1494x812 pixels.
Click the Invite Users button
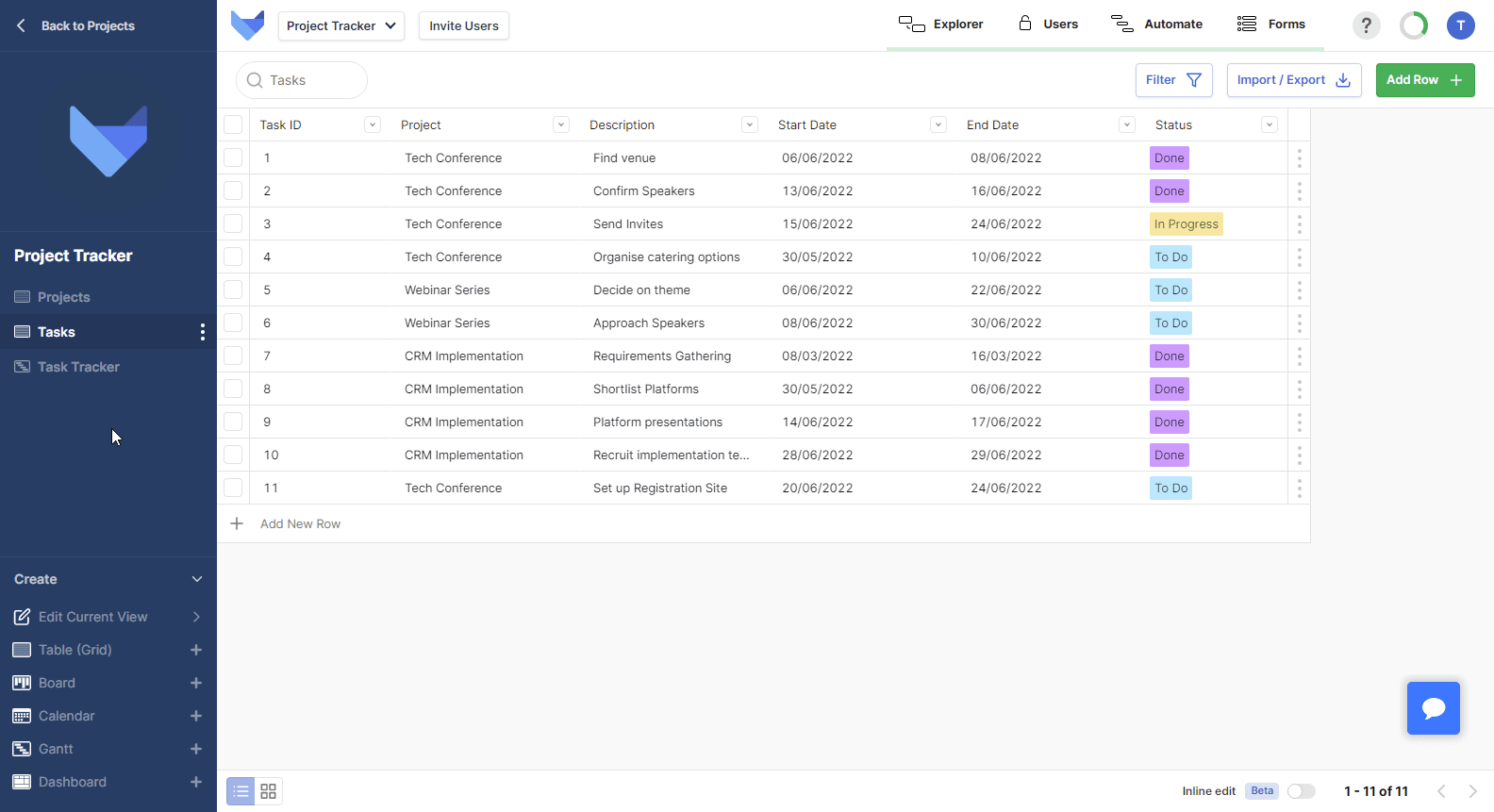463,25
